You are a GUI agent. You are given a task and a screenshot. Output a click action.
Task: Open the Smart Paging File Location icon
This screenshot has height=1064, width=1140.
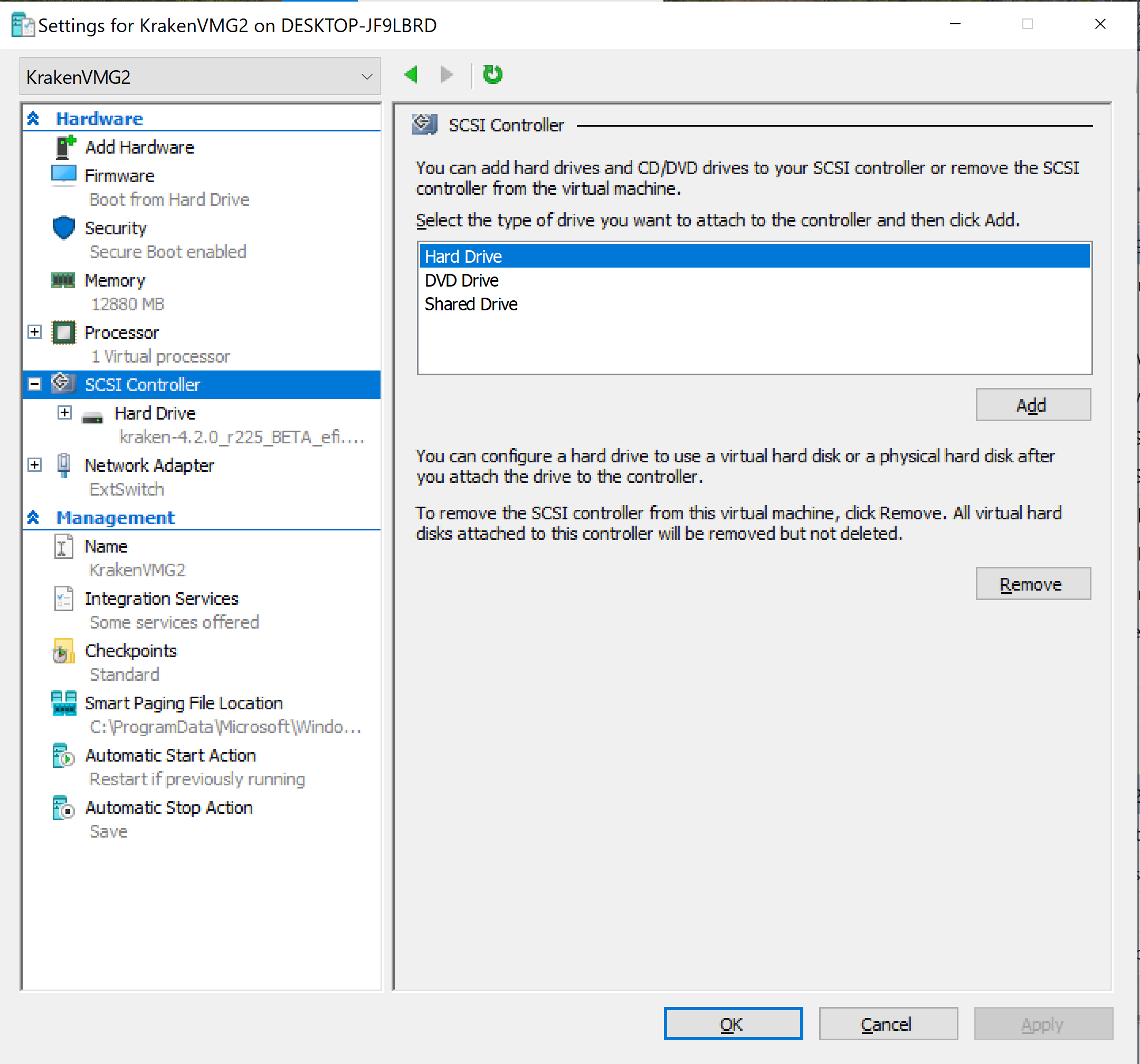(x=64, y=703)
